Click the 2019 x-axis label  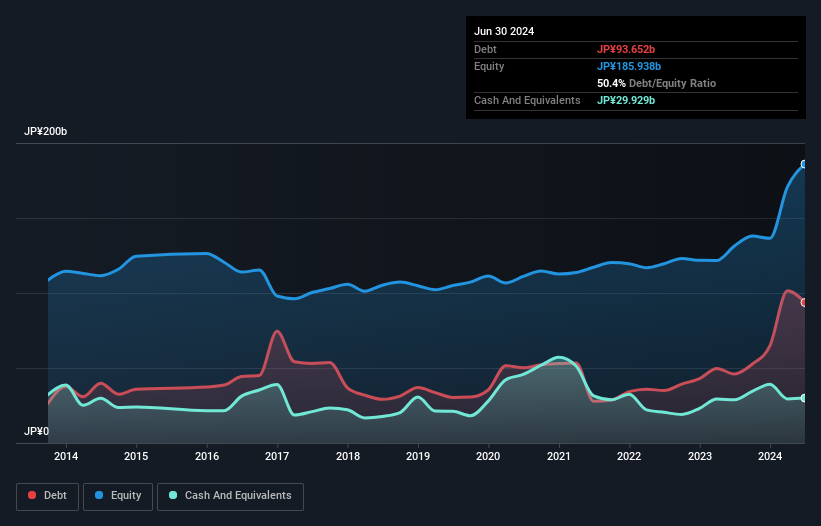click(418, 456)
